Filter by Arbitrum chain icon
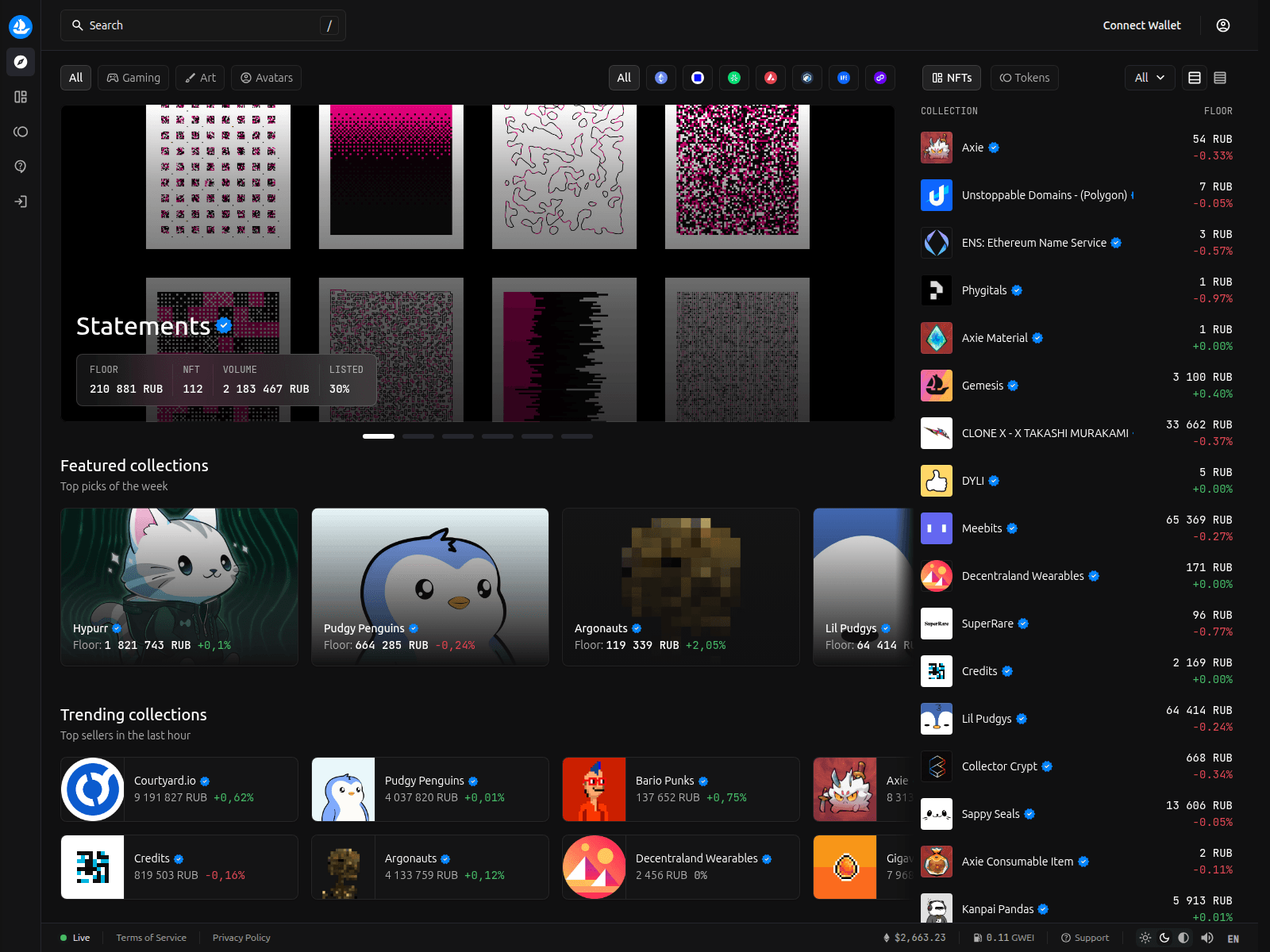Viewport: 1270px width, 952px height. coord(807,78)
